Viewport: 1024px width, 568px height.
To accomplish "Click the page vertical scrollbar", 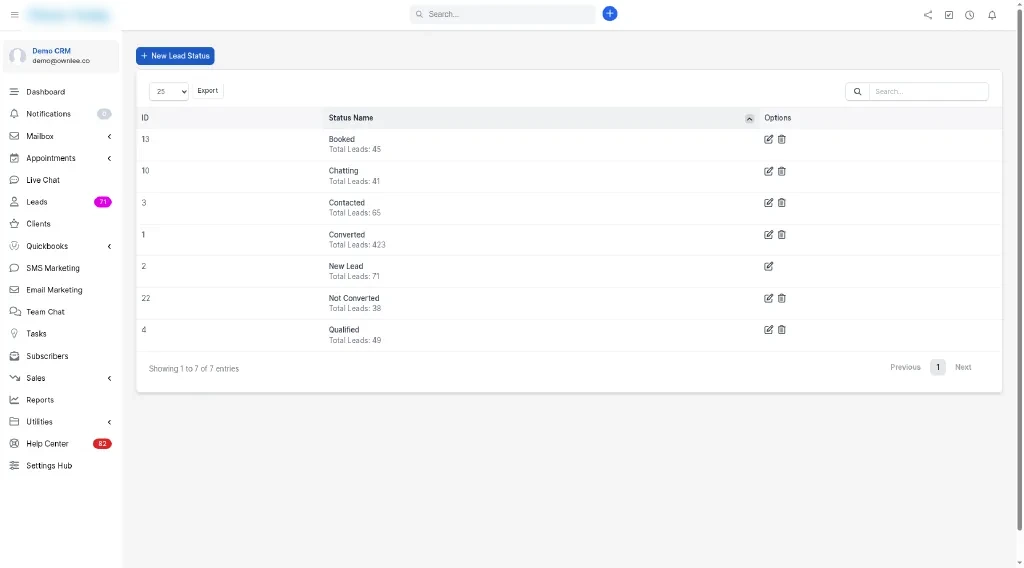I will pos(1019,268).
